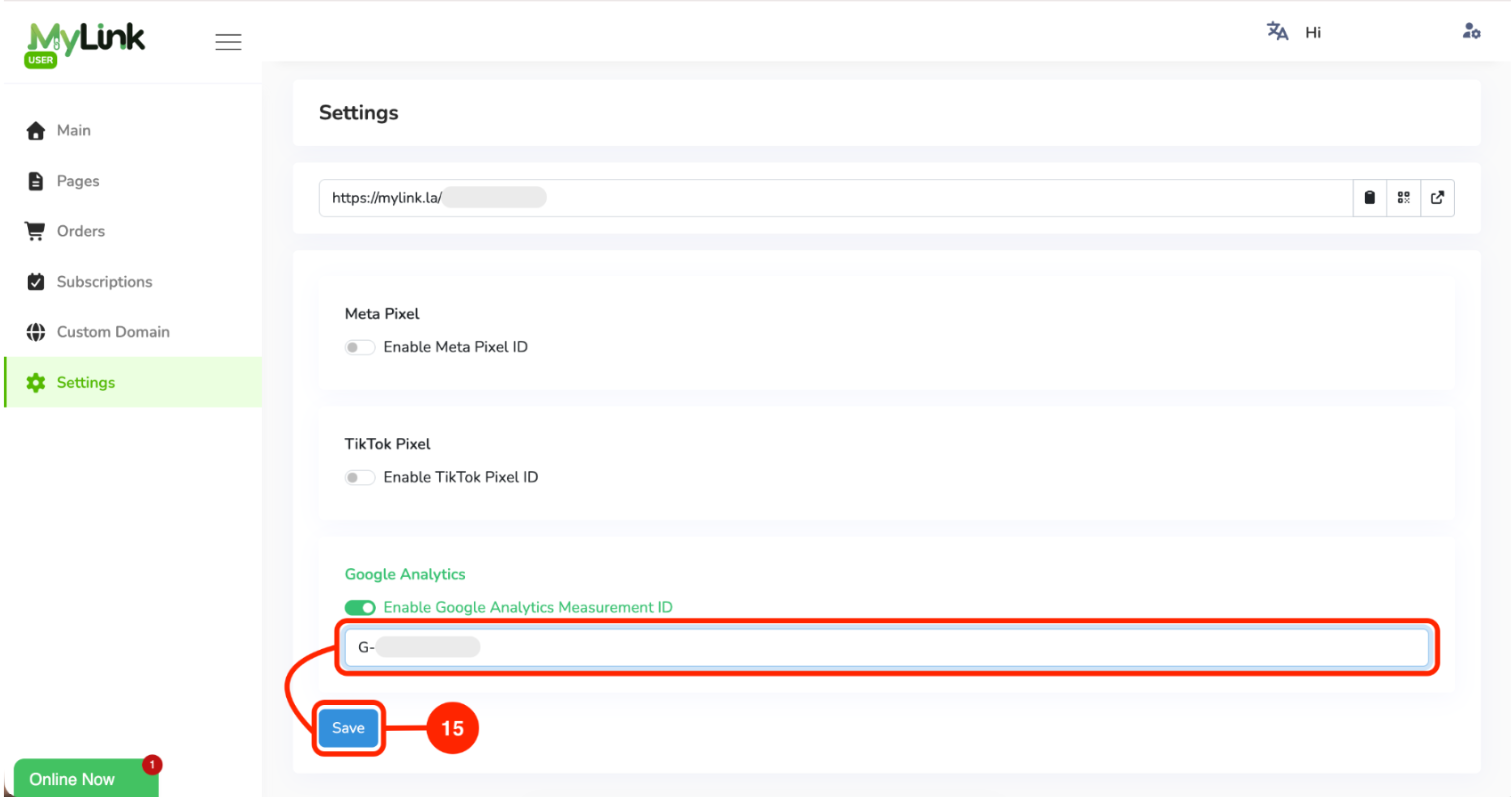Click the chat notification badge
Screen dimensions: 1511x797
[x=152, y=765]
